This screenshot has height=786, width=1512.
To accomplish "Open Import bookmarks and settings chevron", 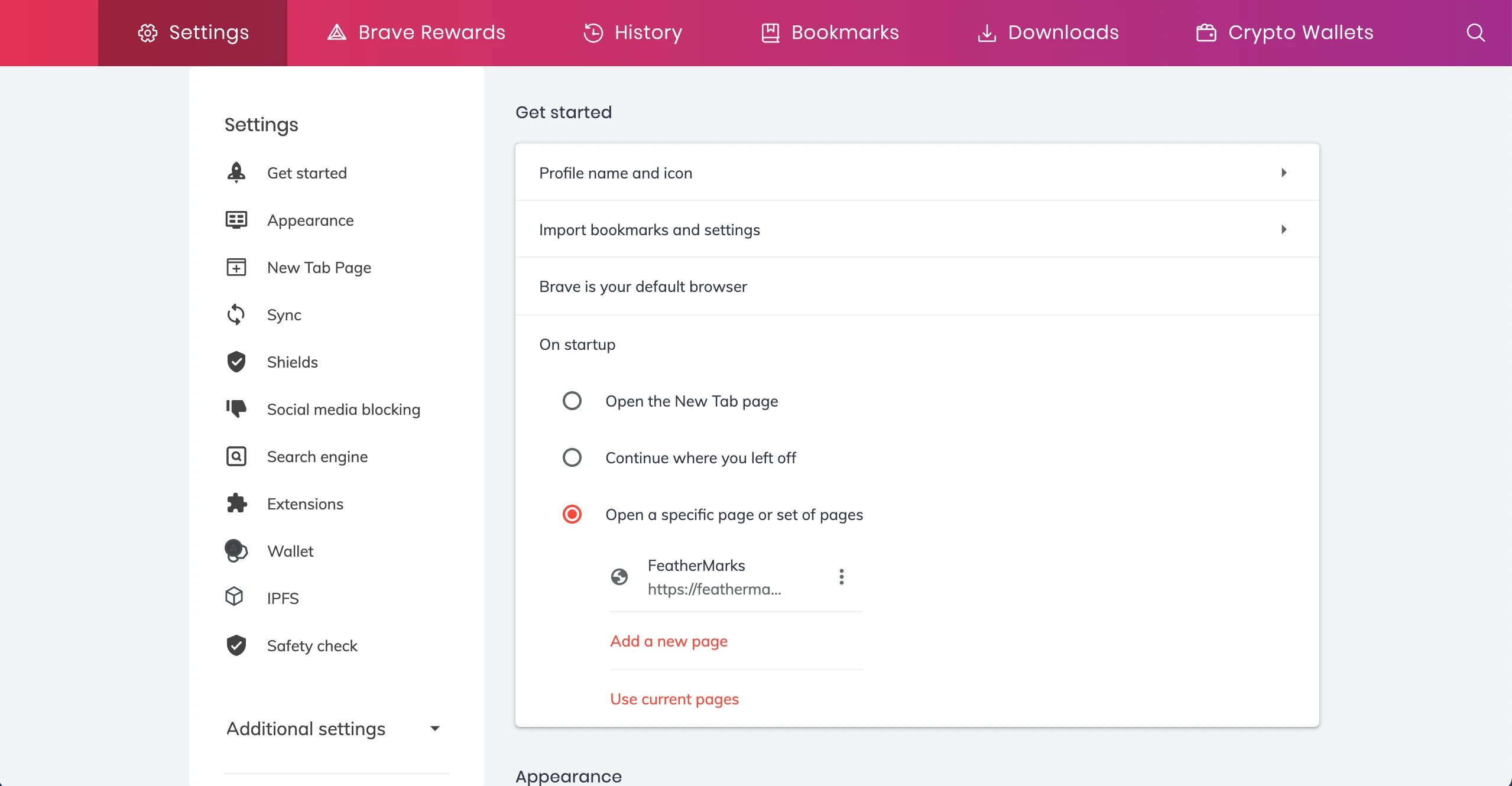I will (x=1284, y=229).
